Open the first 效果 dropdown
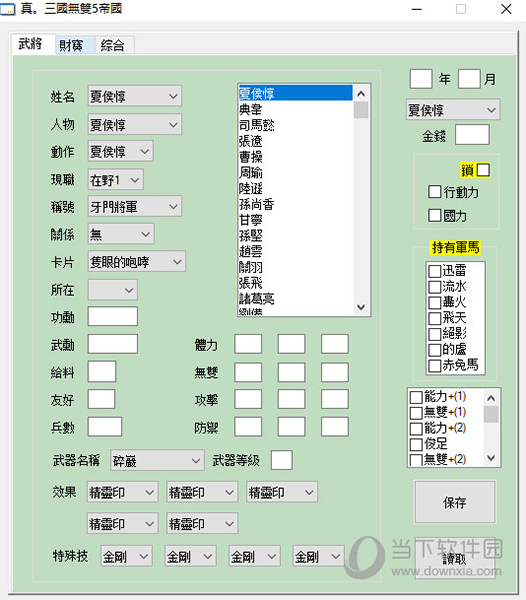 tap(122, 492)
